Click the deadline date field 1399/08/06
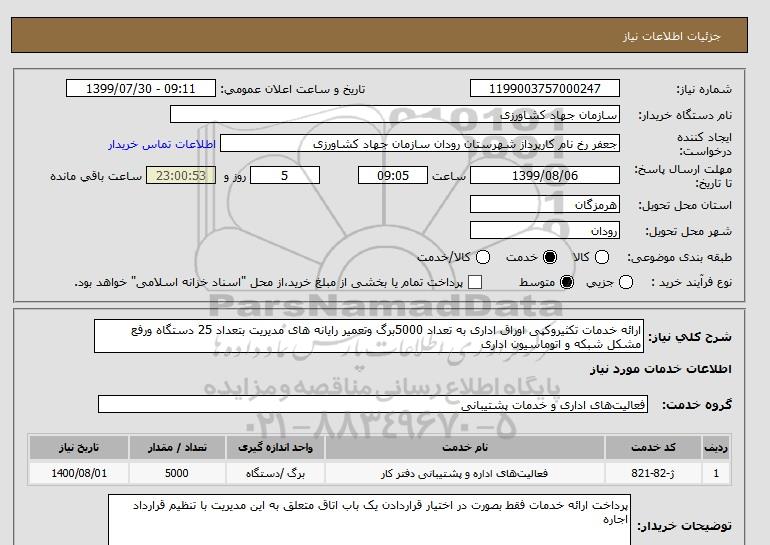The width and height of the screenshot is (770, 545). 545,175
